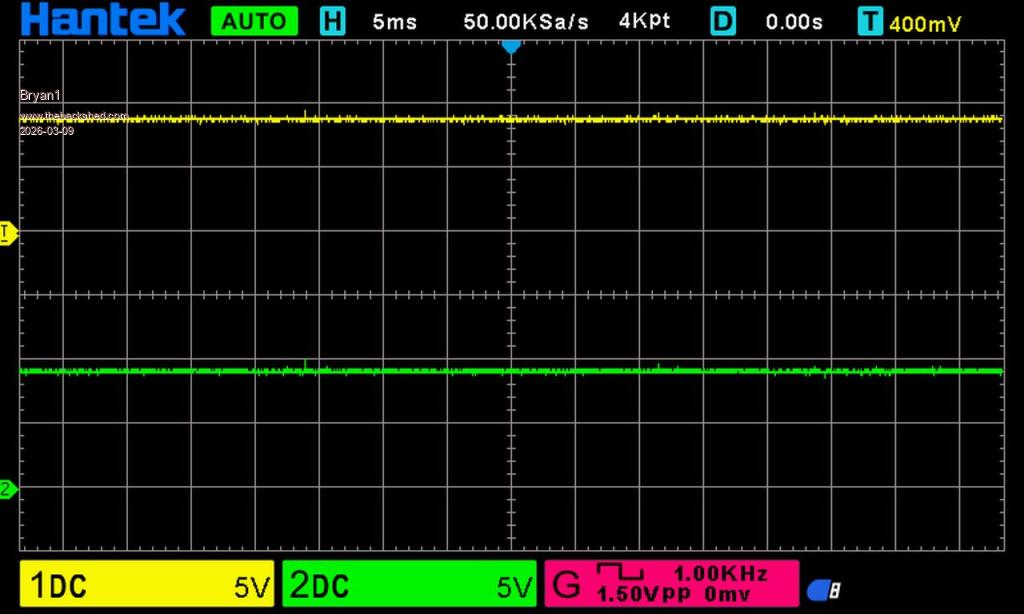Click the blue H horizontal timebase icon
Screen dimensions: 1024x614
click(332, 21)
